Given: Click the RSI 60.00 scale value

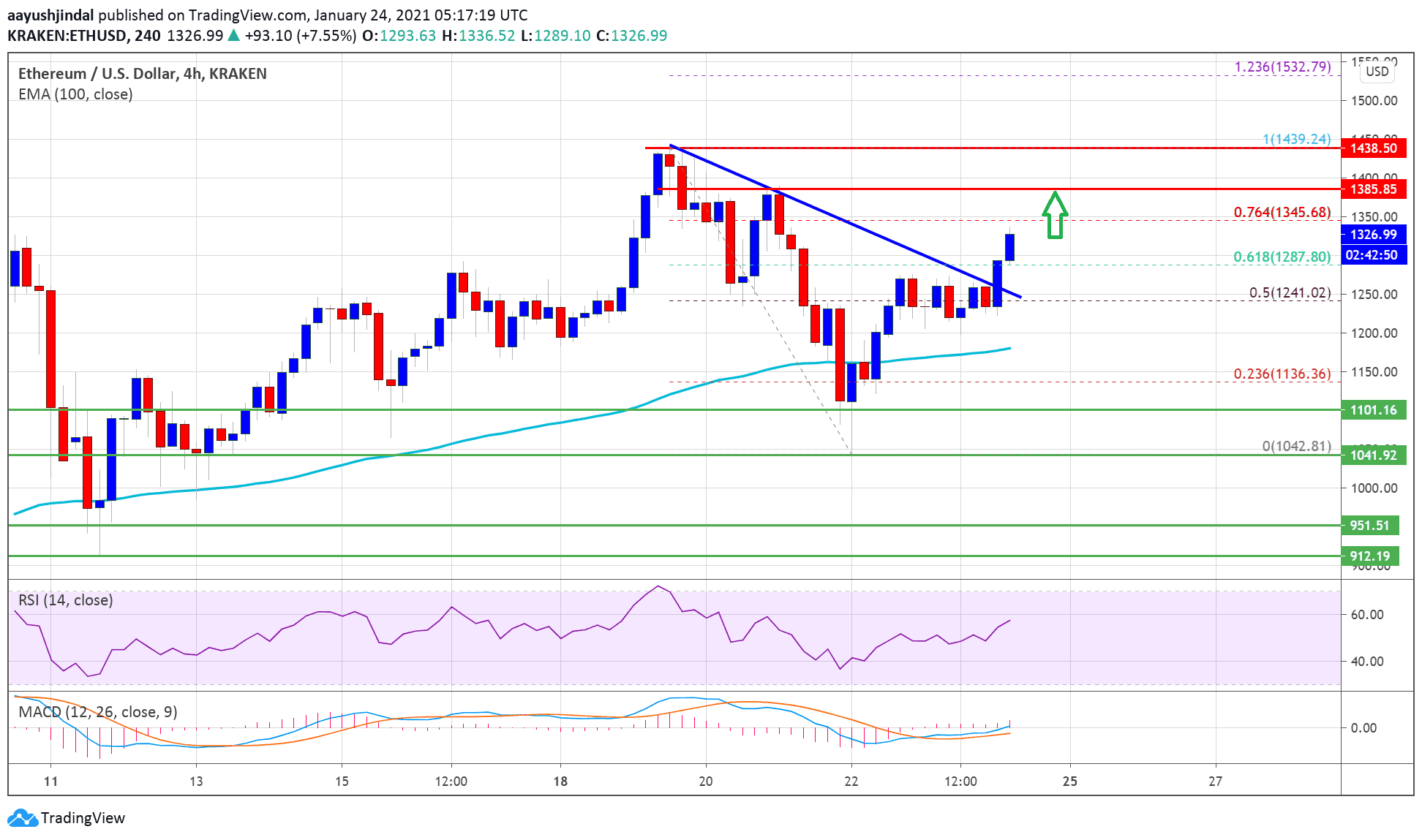Looking at the screenshot, I should [x=1367, y=615].
